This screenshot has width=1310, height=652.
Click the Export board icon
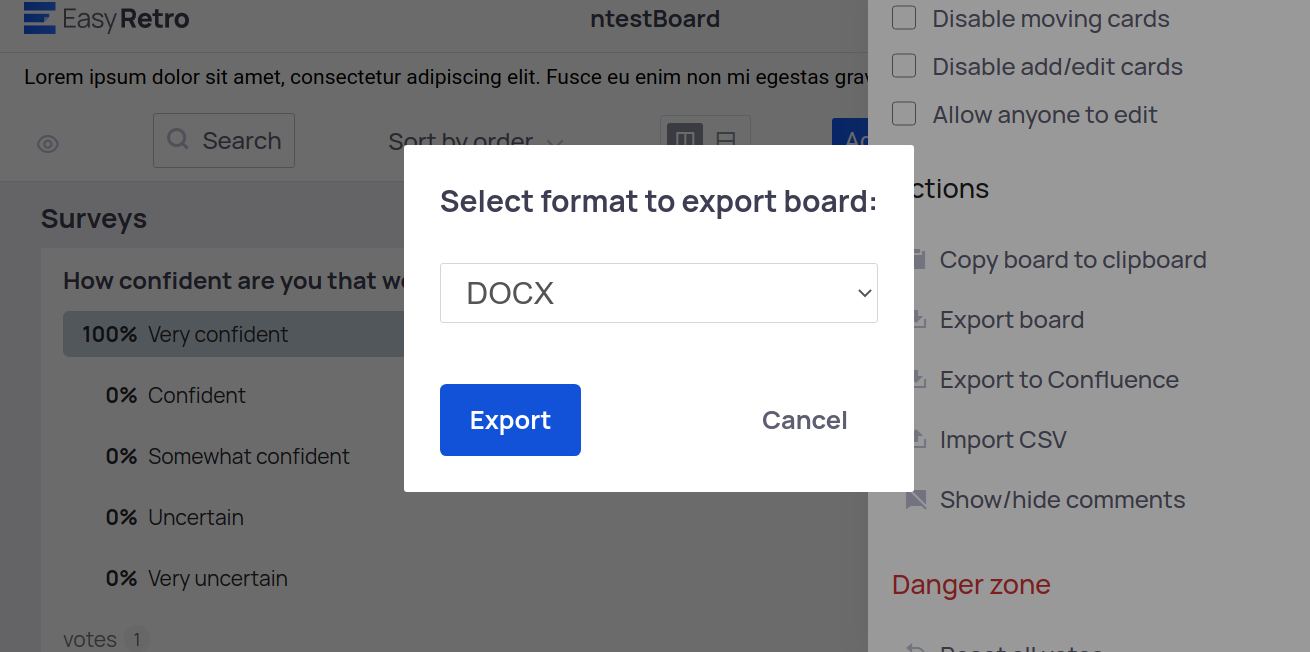[x=916, y=320]
